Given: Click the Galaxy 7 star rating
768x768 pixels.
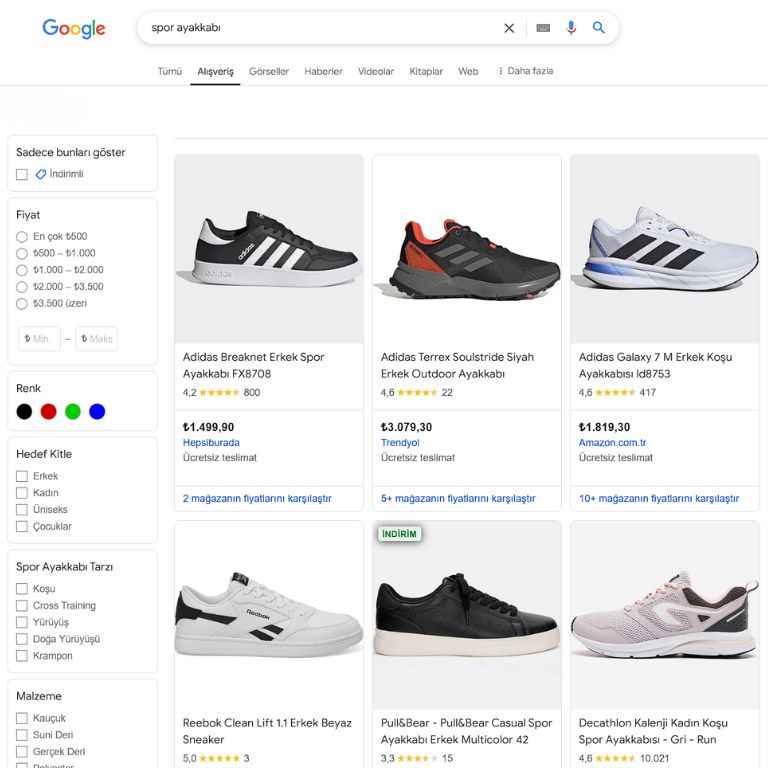Looking at the screenshot, I should [615, 392].
